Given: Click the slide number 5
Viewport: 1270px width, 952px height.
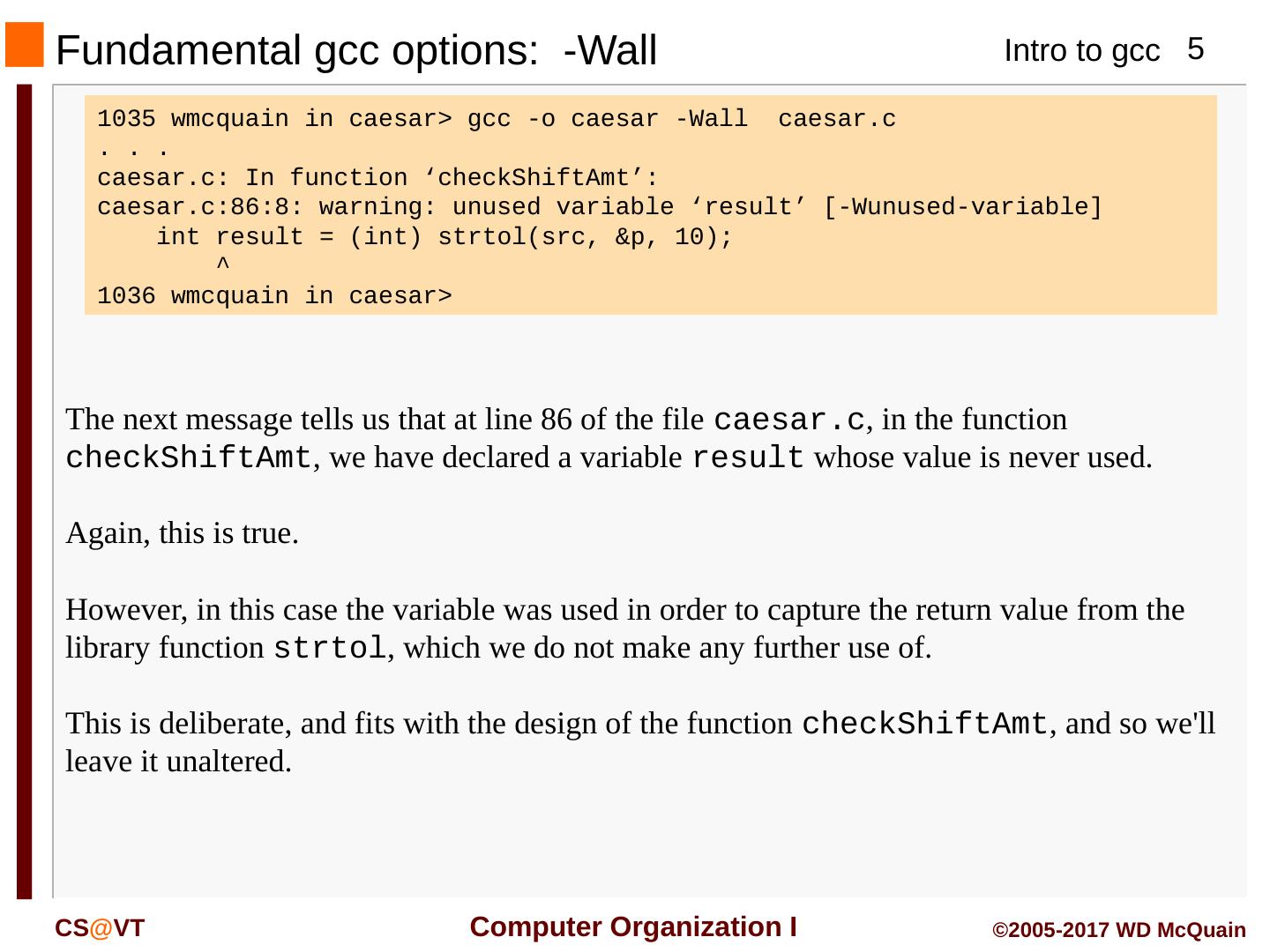Looking at the screenshot, I should pyautogui.click(x=1195, y=49).
